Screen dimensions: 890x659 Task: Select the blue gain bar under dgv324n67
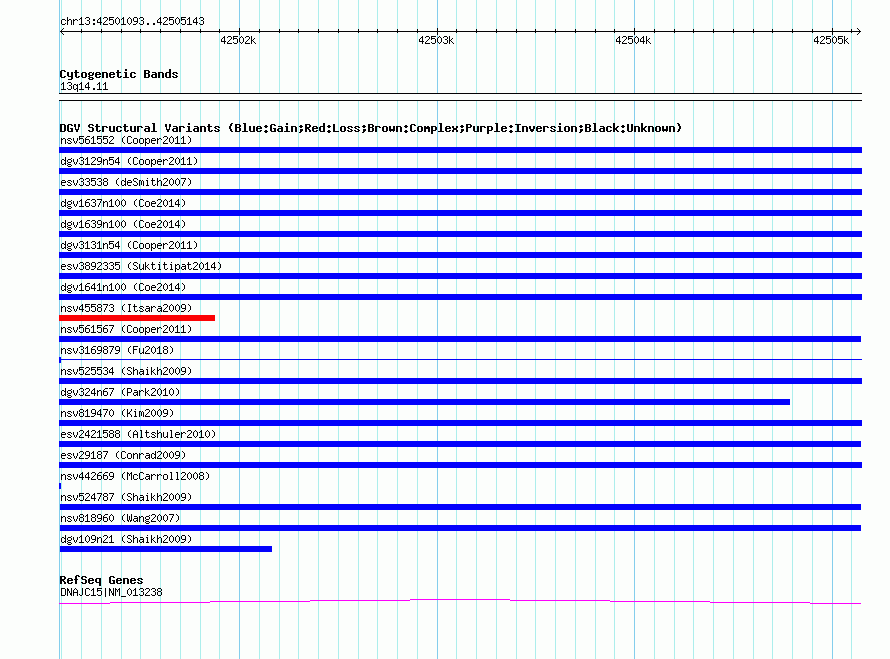(x=425, y=402)
